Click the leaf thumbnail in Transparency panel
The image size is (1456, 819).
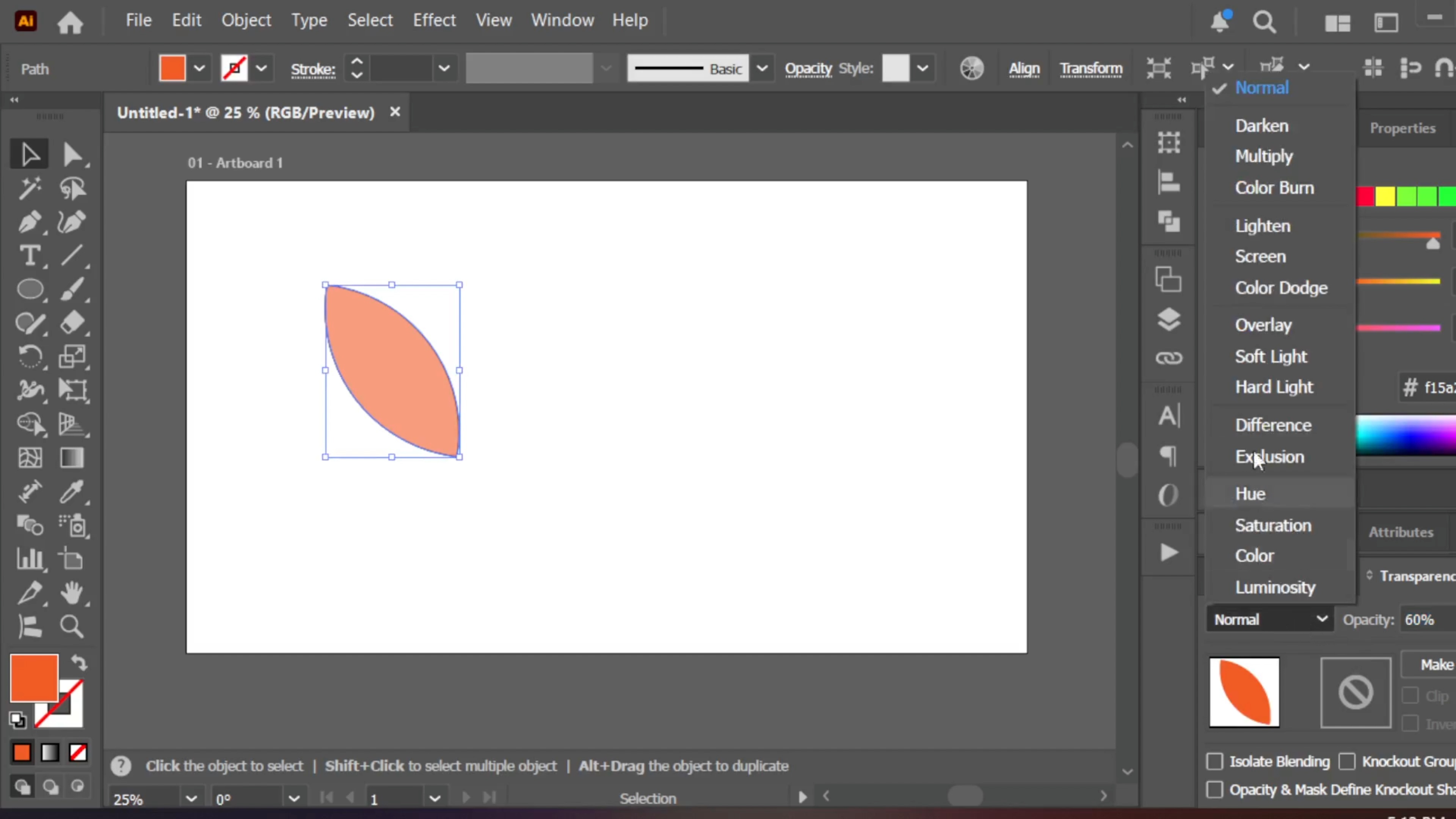pos(1244,692)
